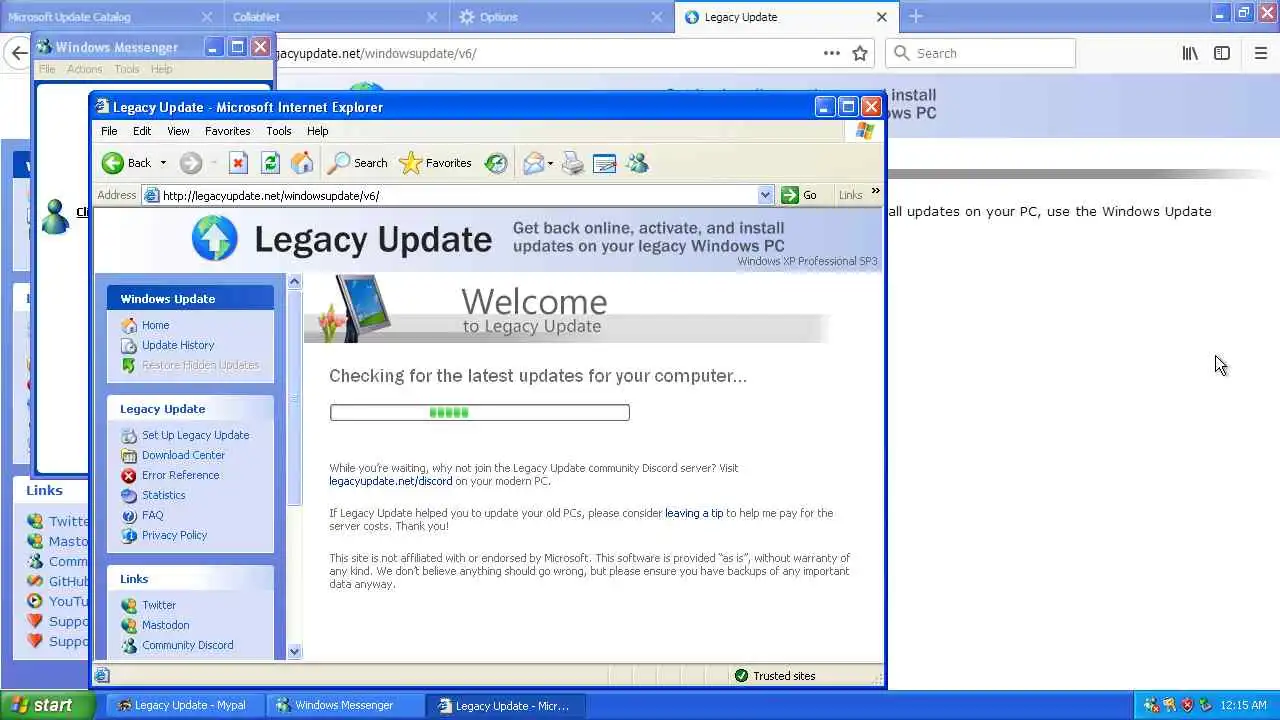The width and height of the screenshot is (1280, 720).
Task: Open the FAQ sidebar link
Action: (152, 515)
